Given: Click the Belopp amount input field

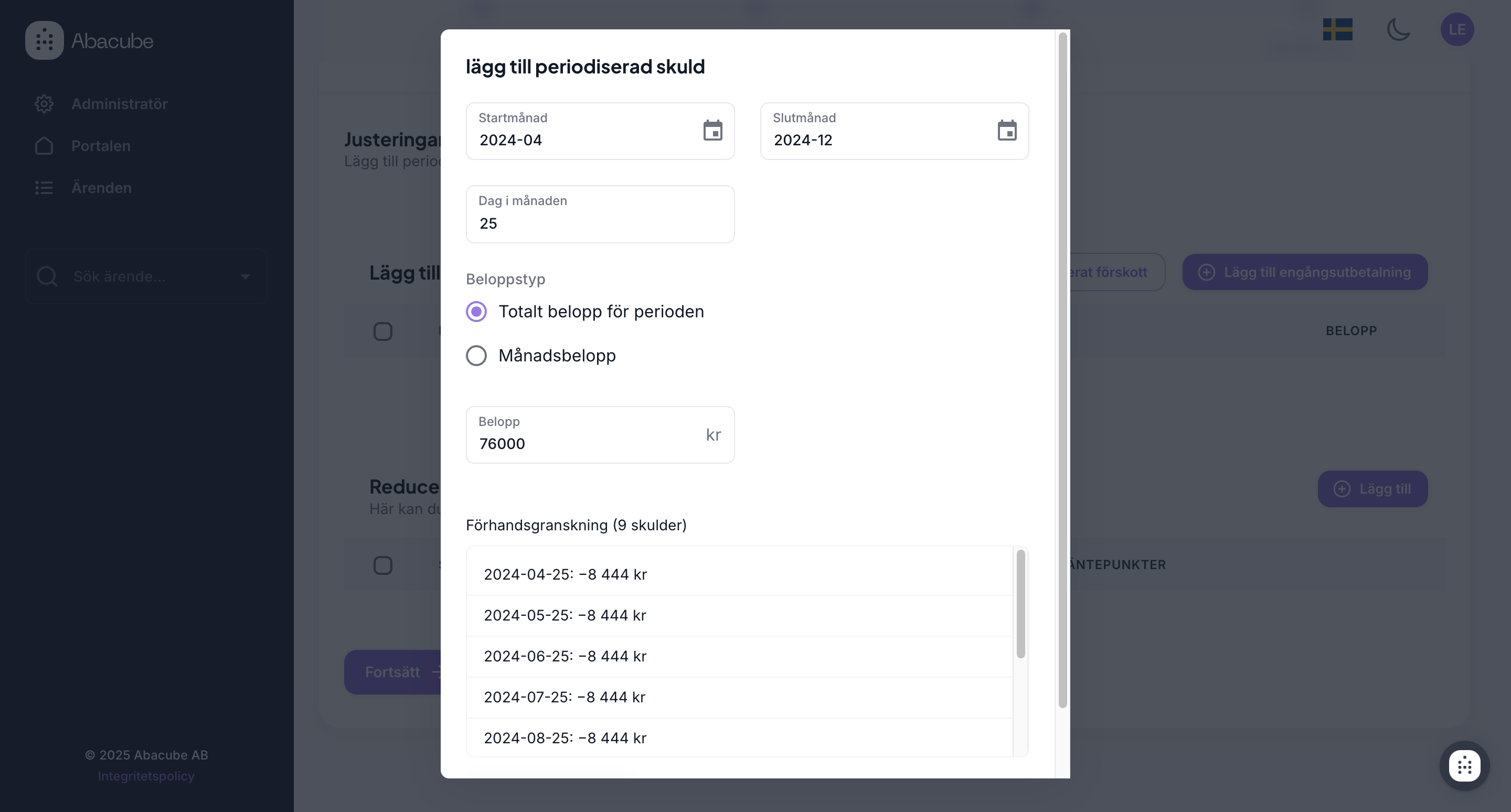Looking at the screenshot, I should (x=587, y=443).
